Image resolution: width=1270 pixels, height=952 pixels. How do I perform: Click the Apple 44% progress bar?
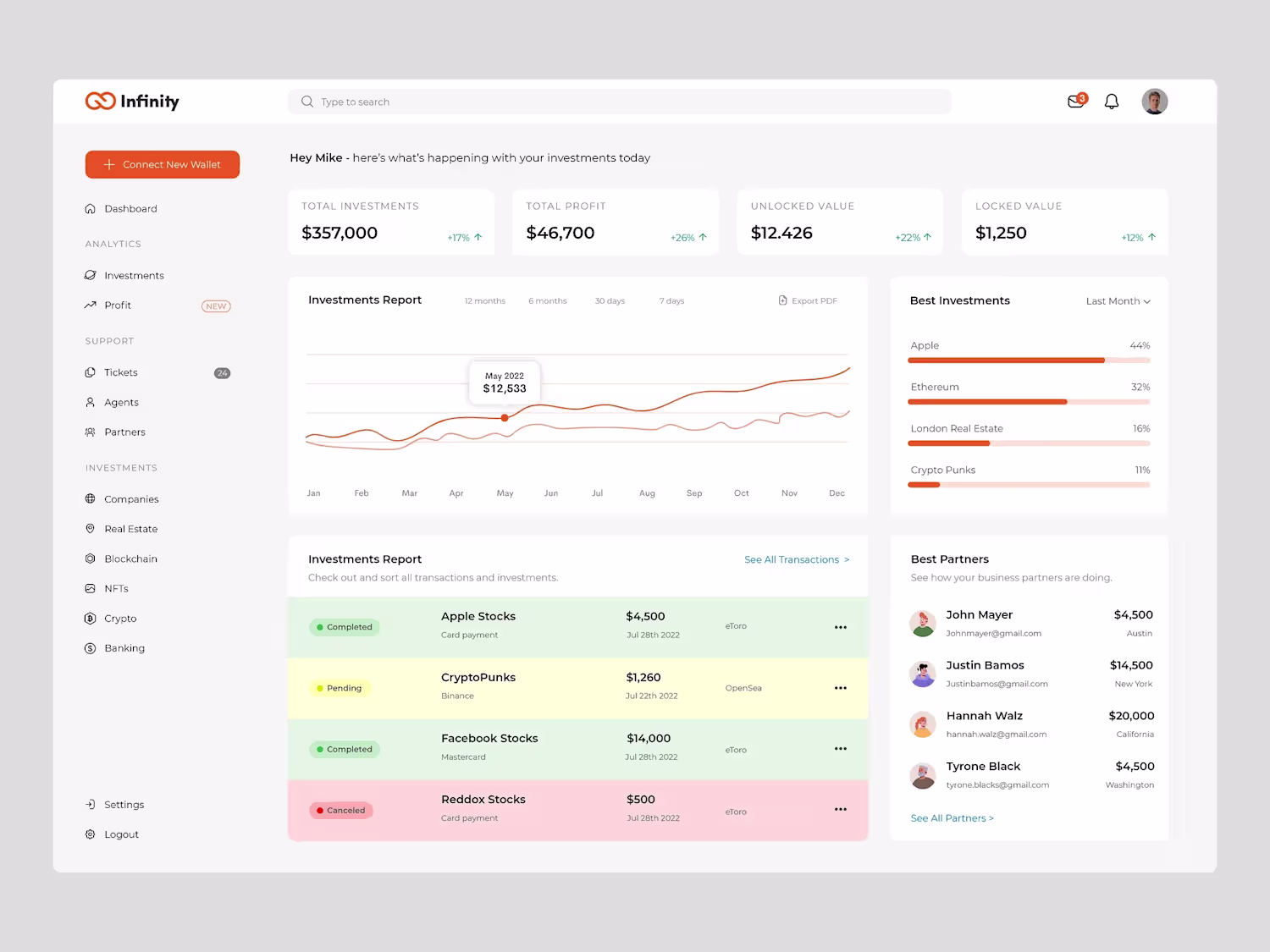point(1029,360)
